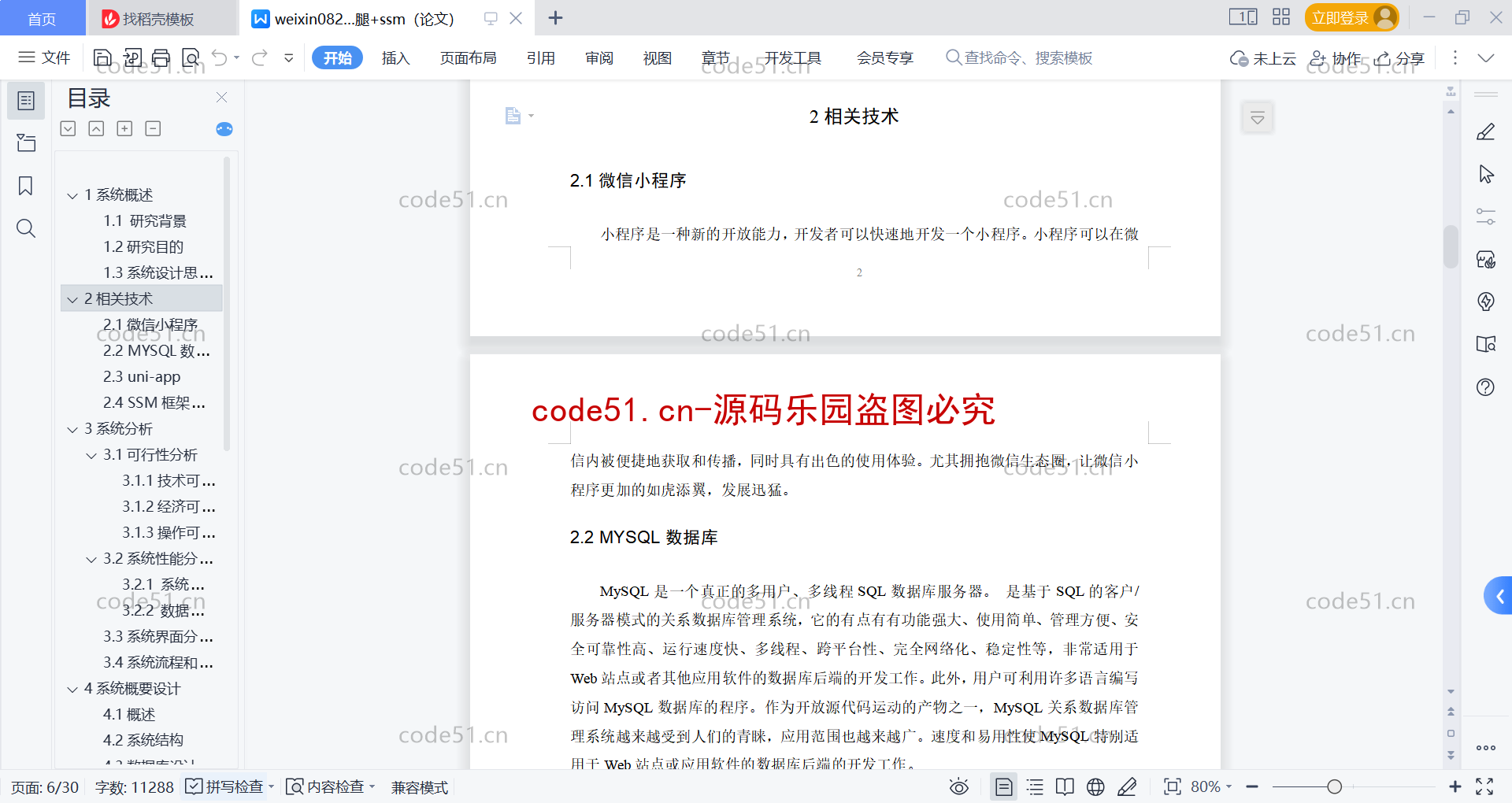Screen dimensions: 1512x803
Task: Select the cursor selection tool in right sidebar
Action: point(1486,174)
